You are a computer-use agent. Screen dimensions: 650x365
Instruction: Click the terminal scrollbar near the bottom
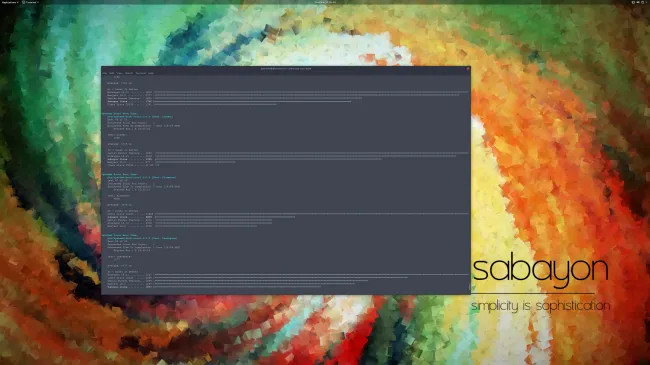pos(469,286)
